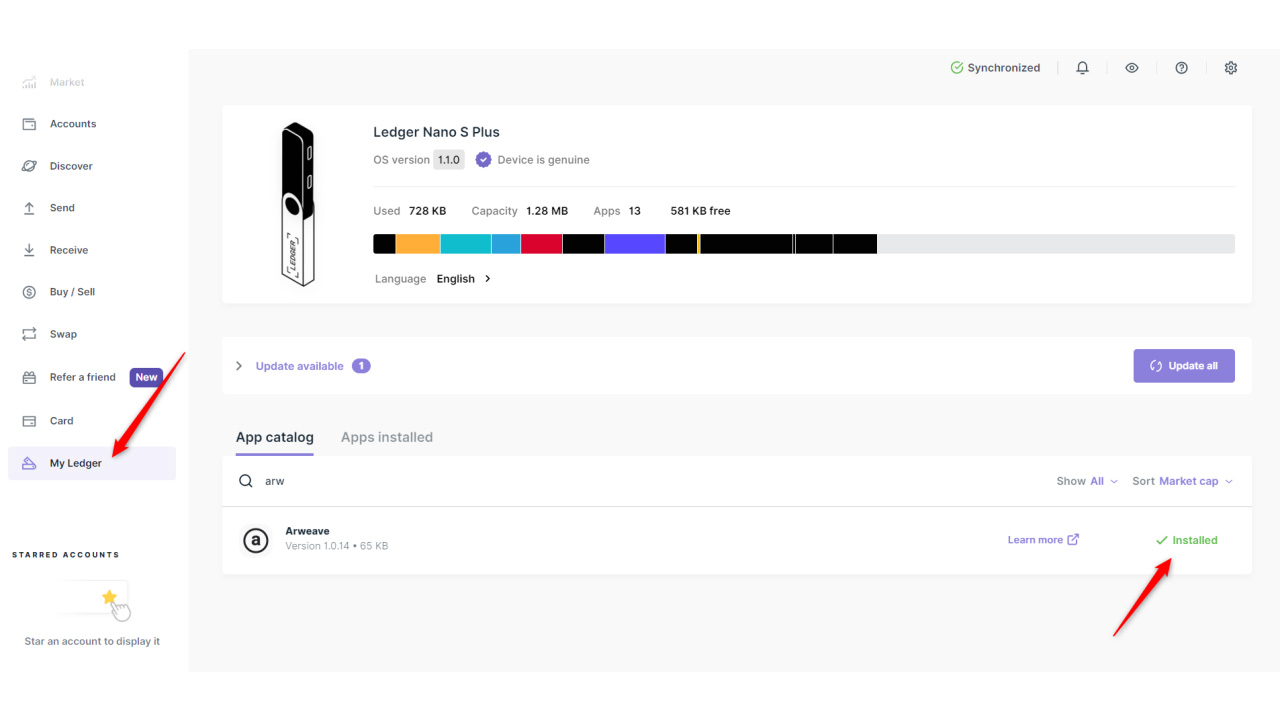Click the OS version "1.1.0" badge
This screenshot has height=720, width=1280.
pyautogui.click(x=449, y=160)
